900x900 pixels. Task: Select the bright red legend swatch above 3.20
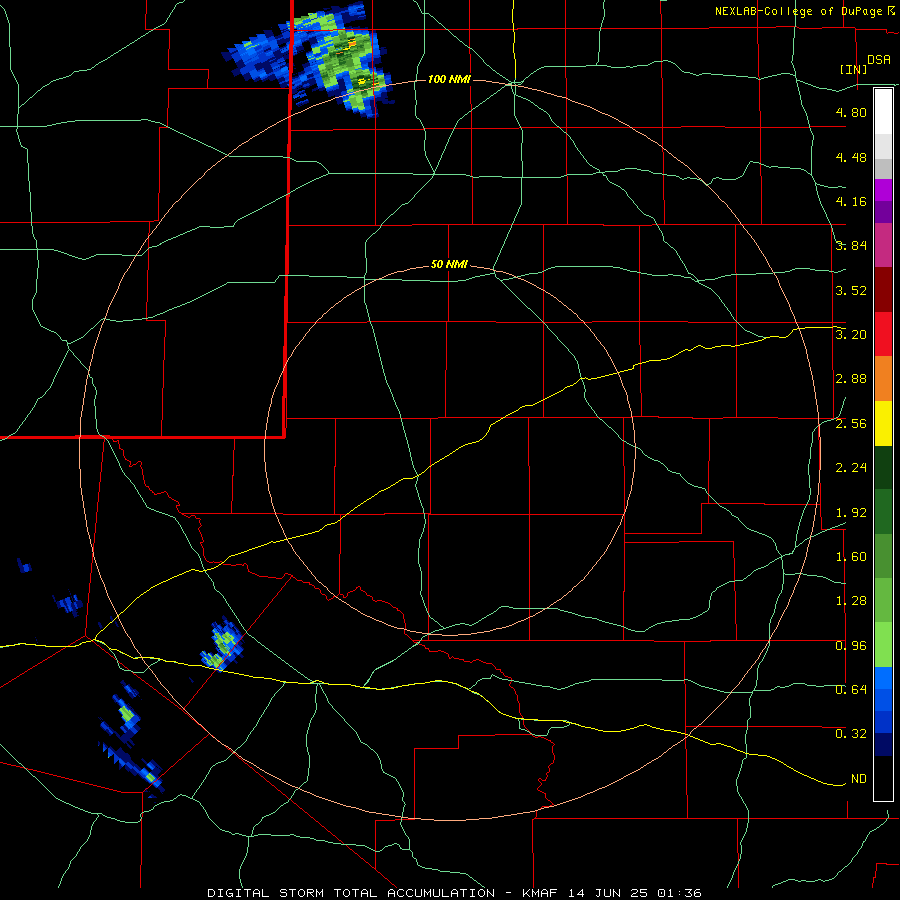click(883, 335)
